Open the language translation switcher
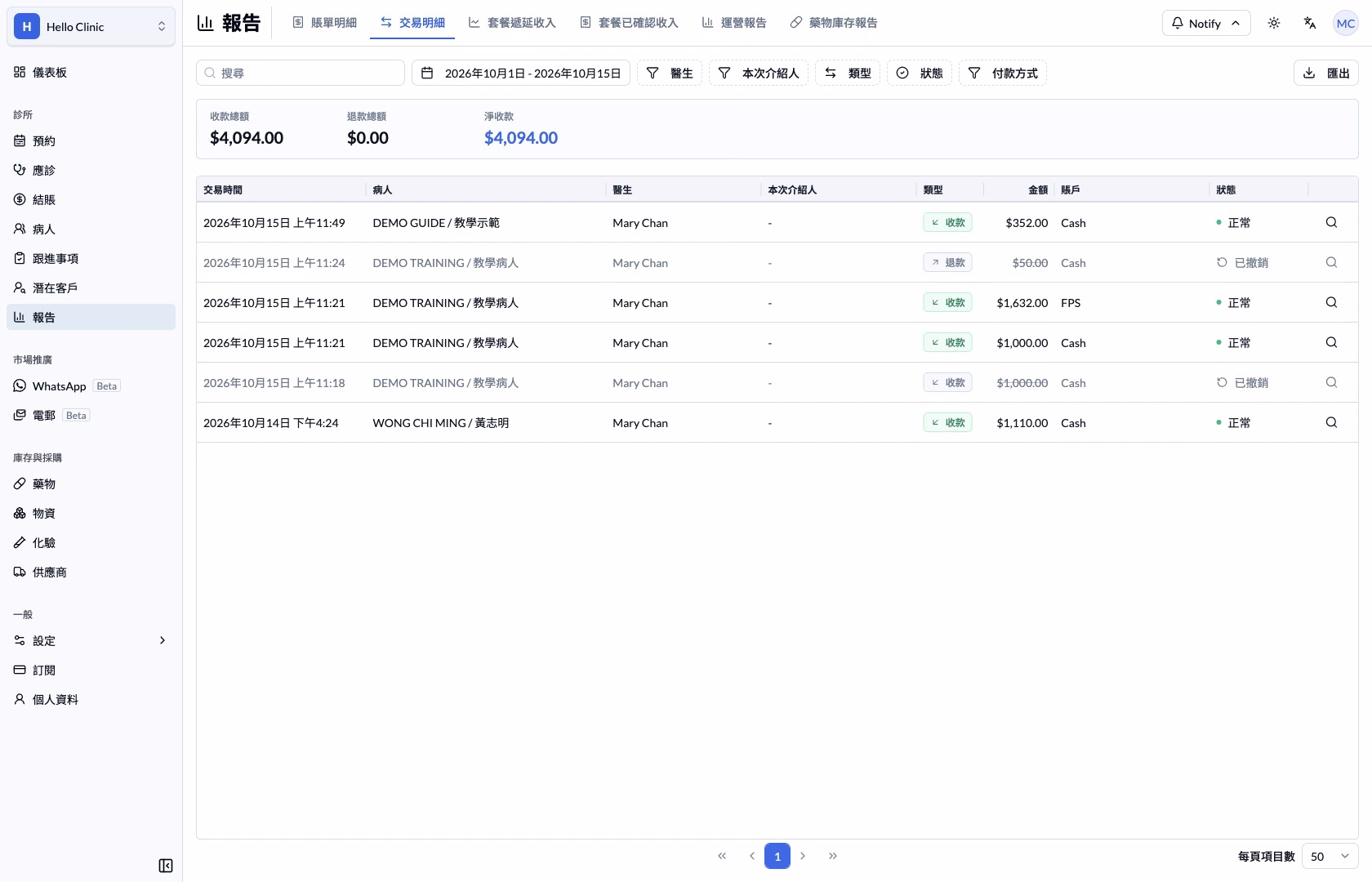Screen dimensions: 1372x882 (1310, 23)
